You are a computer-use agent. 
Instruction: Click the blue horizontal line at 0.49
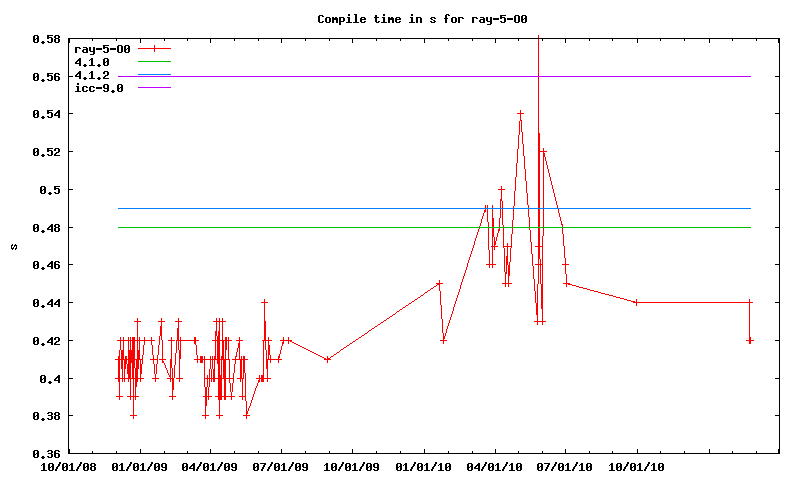pos(300,208)
